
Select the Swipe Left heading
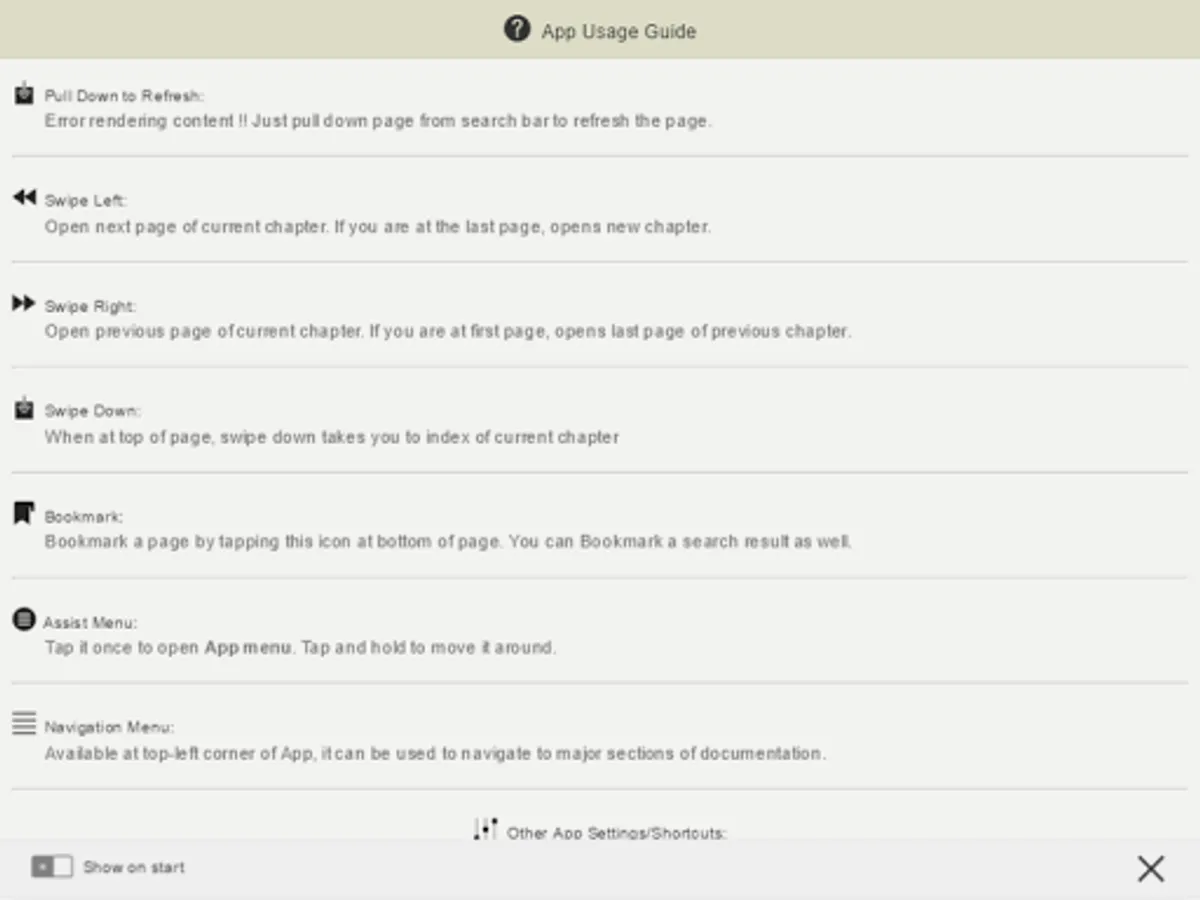(85, 201)
